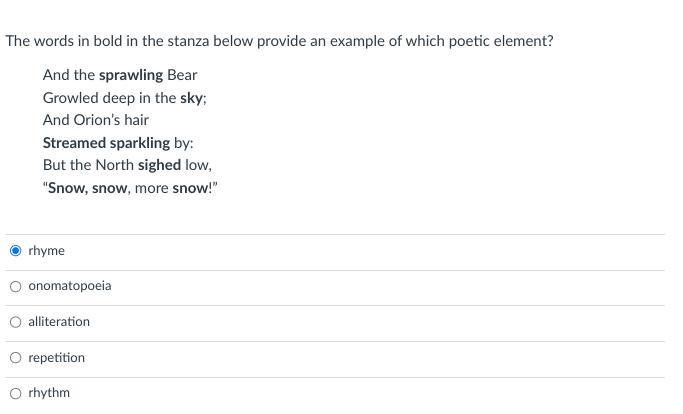Image resolution: width=683 pixels, height=414 pixels.
Task: Click the rhyme answer label
Action: (47, 251)
